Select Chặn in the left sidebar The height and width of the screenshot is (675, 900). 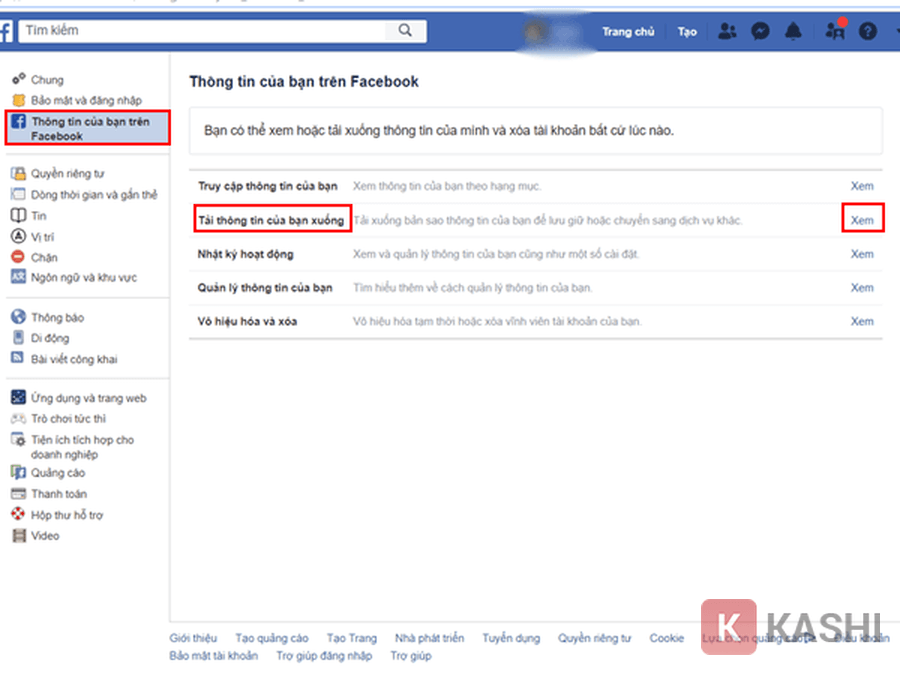46,257
